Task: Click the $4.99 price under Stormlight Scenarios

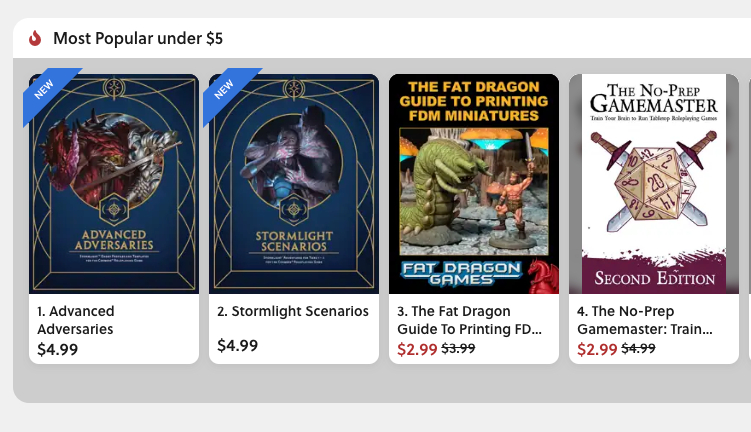Action: (x=238, y=345)
